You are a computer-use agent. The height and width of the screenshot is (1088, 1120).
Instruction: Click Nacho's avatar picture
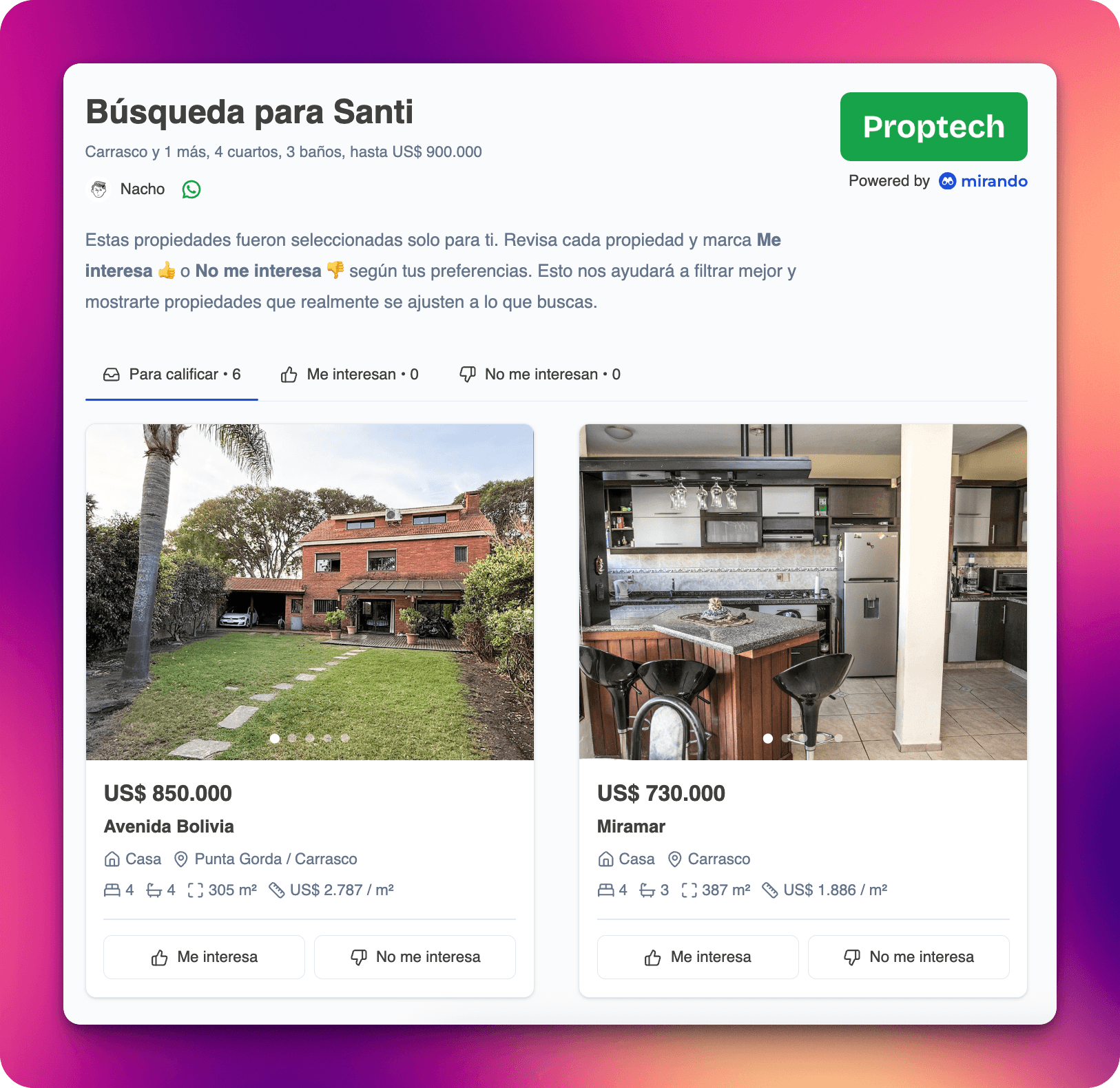click(x=99, y=189)
